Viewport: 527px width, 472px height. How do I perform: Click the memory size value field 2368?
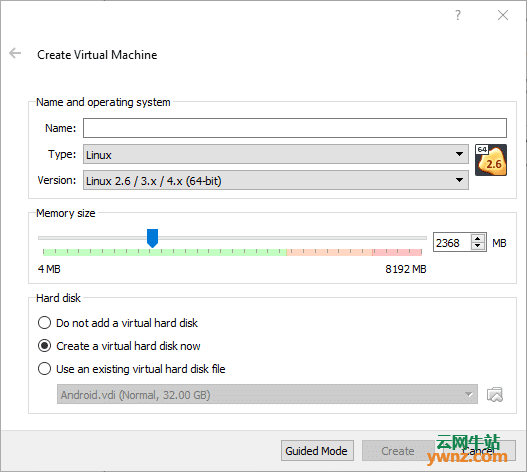pyautogui.click(x=452, y=243)
